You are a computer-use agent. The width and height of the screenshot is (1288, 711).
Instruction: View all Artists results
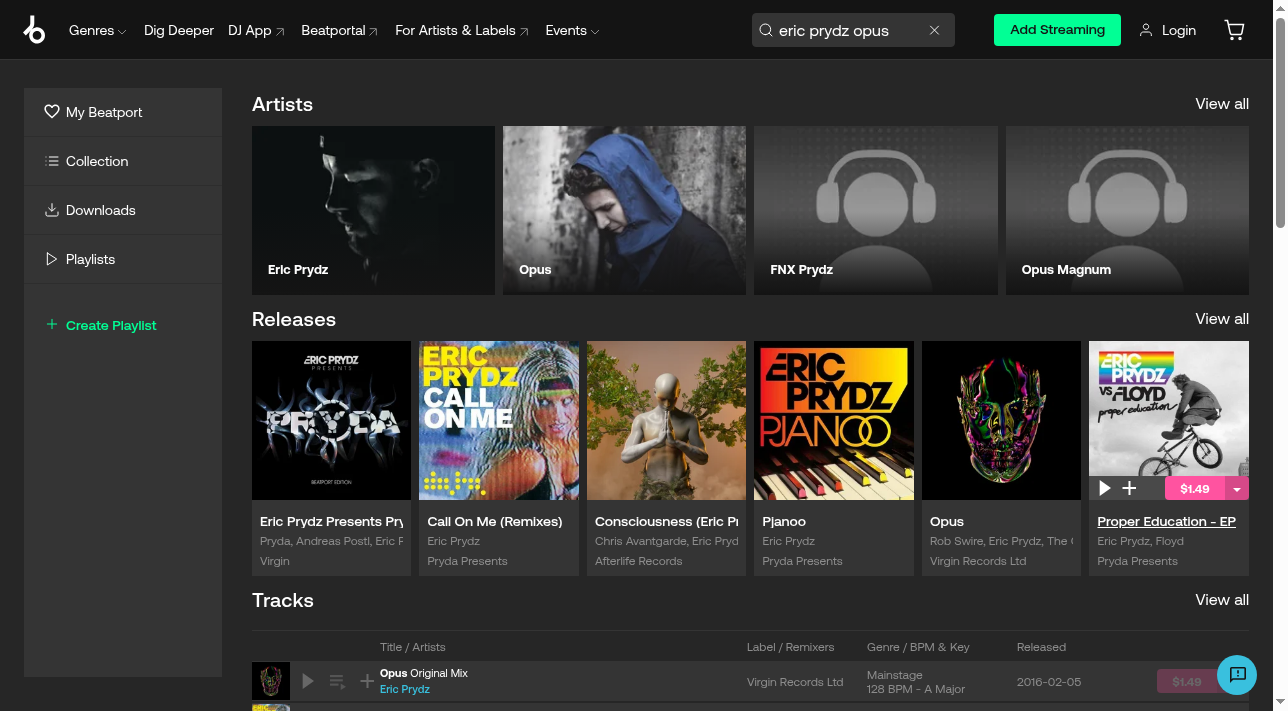click(1222, 104)
